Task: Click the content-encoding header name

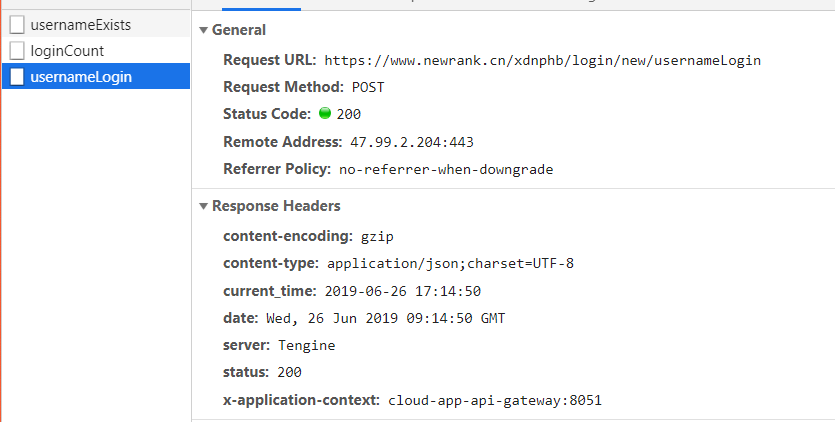Action: (287, 236)
